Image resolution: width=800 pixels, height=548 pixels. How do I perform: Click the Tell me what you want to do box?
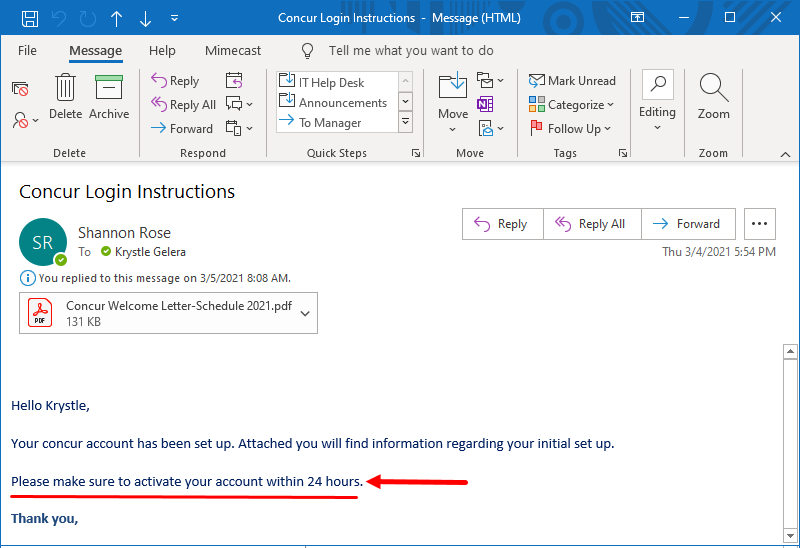pos(411,51)
